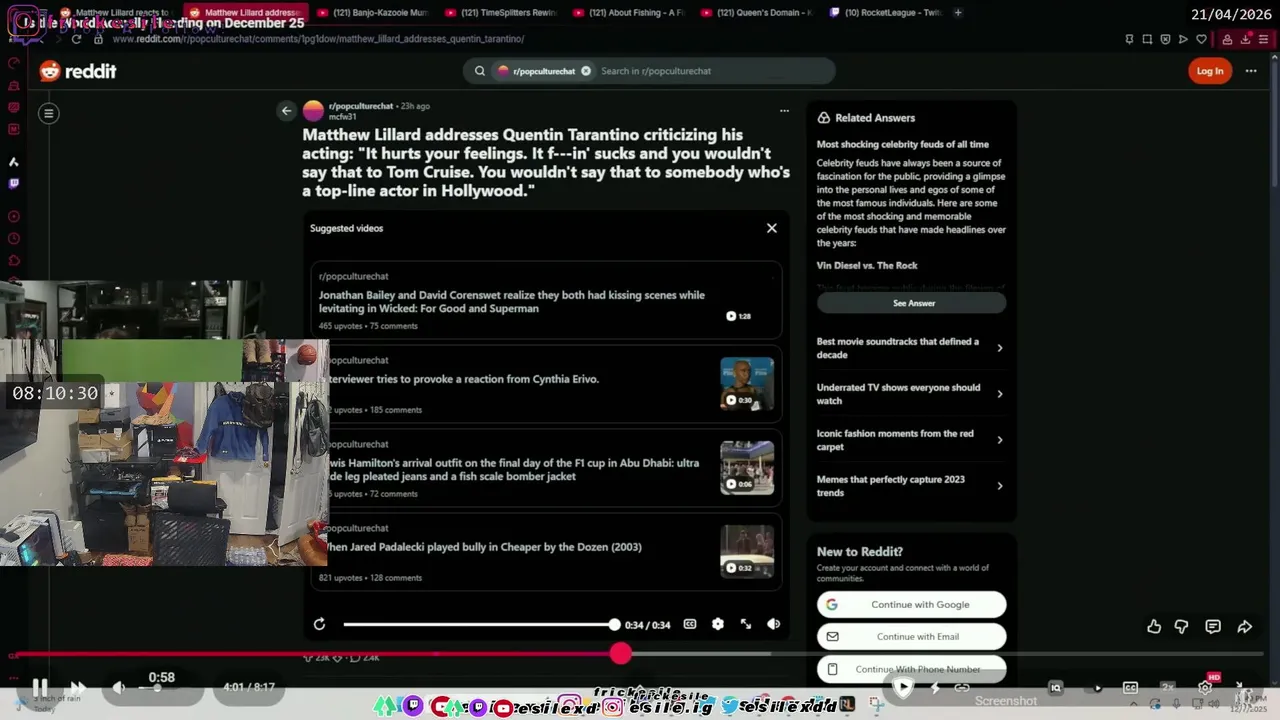Click Continue with Email
The height and width of the screenshot is (720, 1280).
(x=912, y=636)
